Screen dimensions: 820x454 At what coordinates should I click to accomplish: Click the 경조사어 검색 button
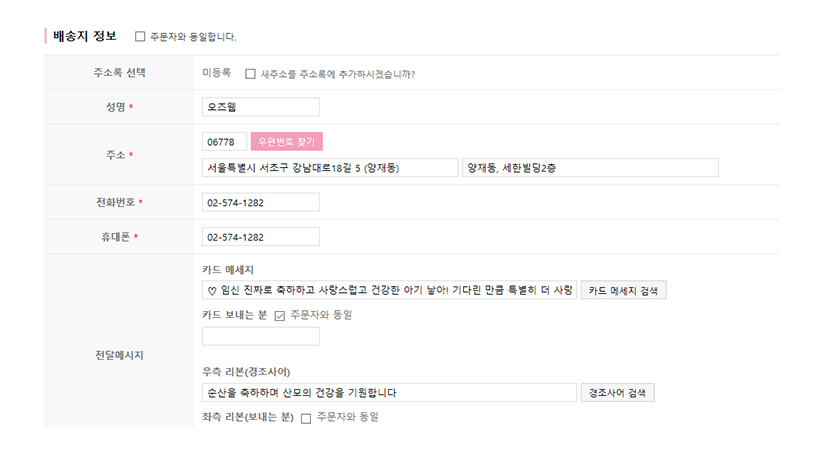[x=617, y=393]
